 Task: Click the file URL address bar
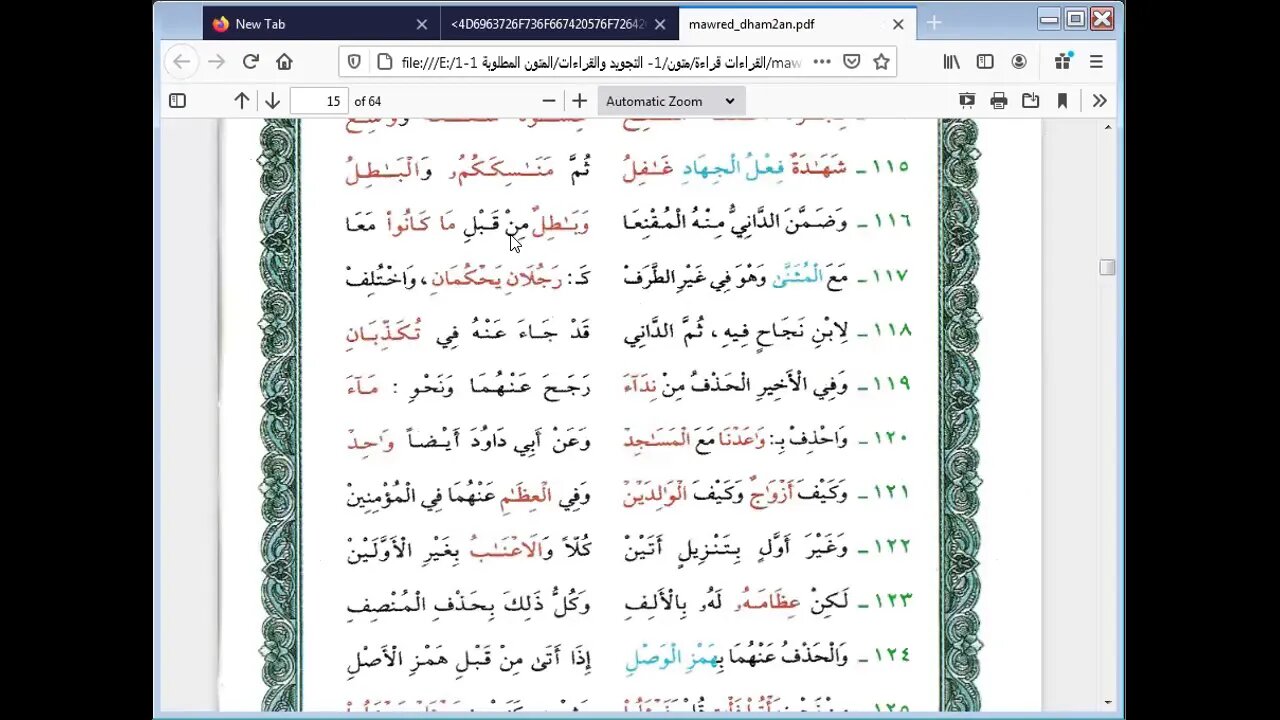tap(600, 62)
